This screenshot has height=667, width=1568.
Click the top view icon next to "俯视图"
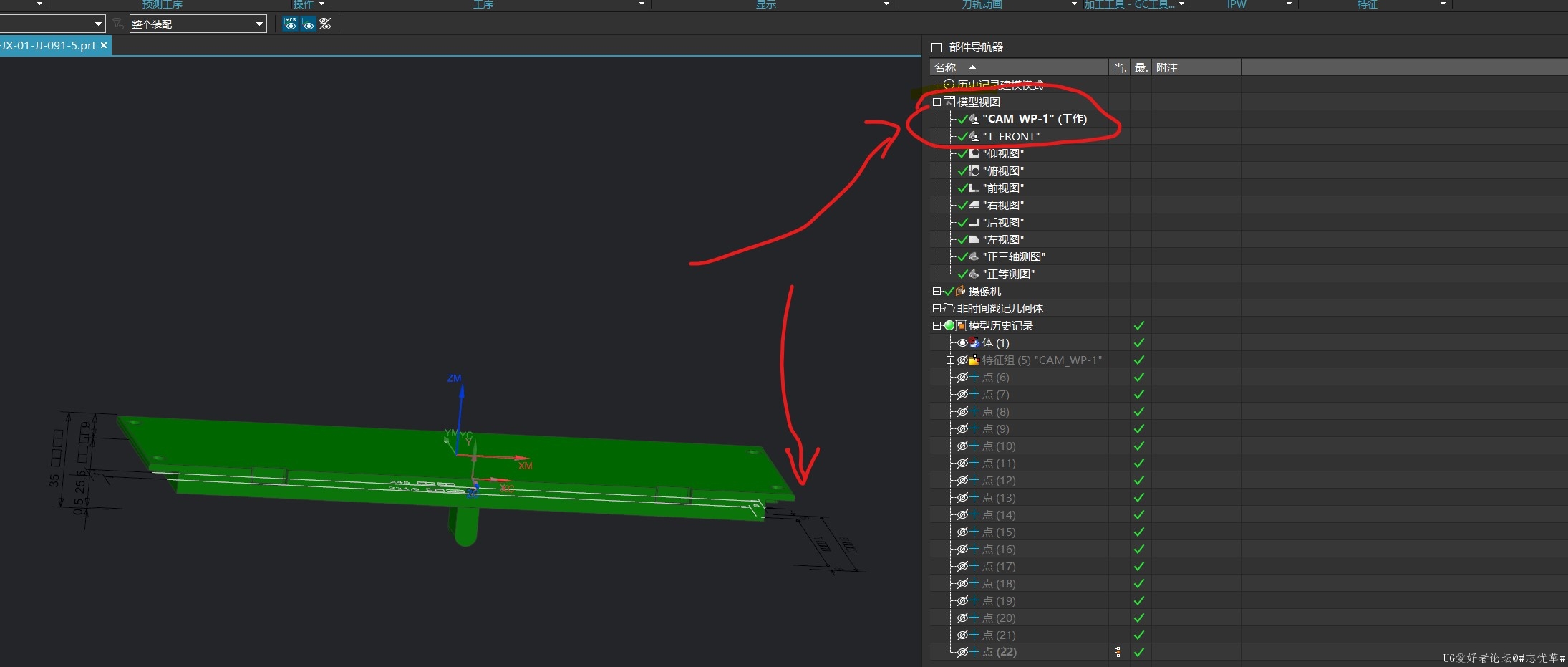pos(974,171)
